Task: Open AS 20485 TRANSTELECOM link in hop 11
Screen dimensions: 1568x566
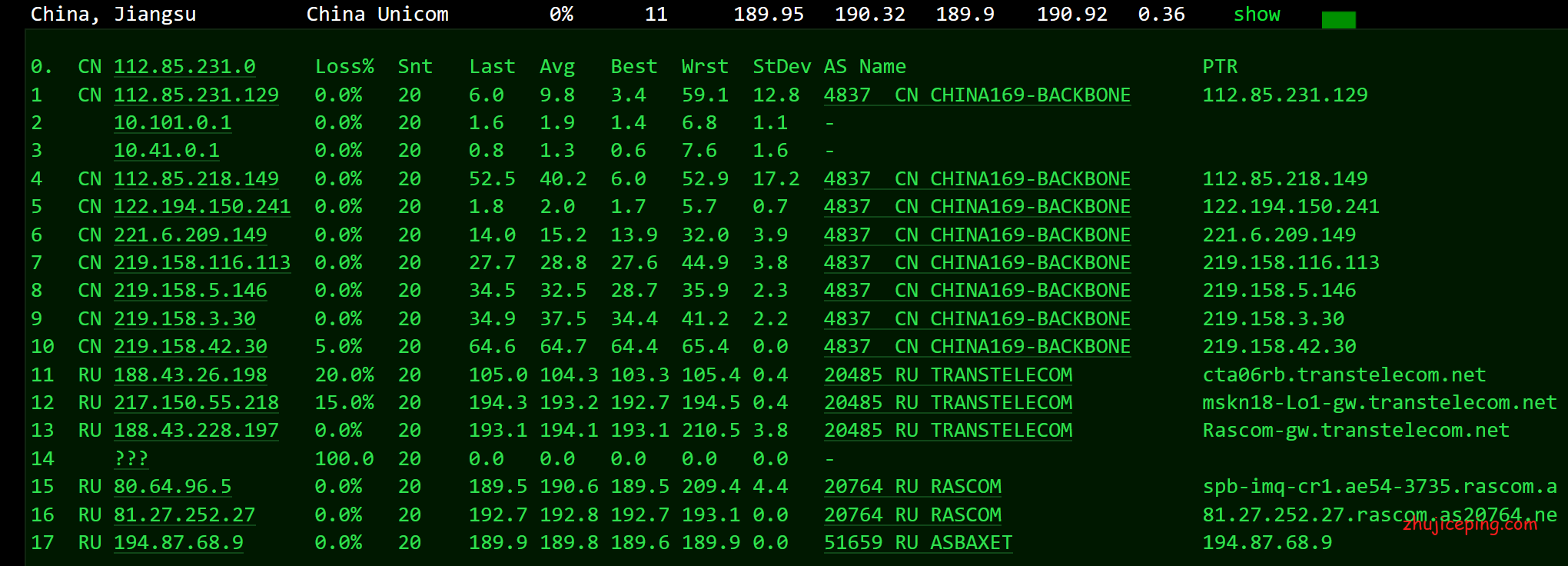Action: click(948, 375)
